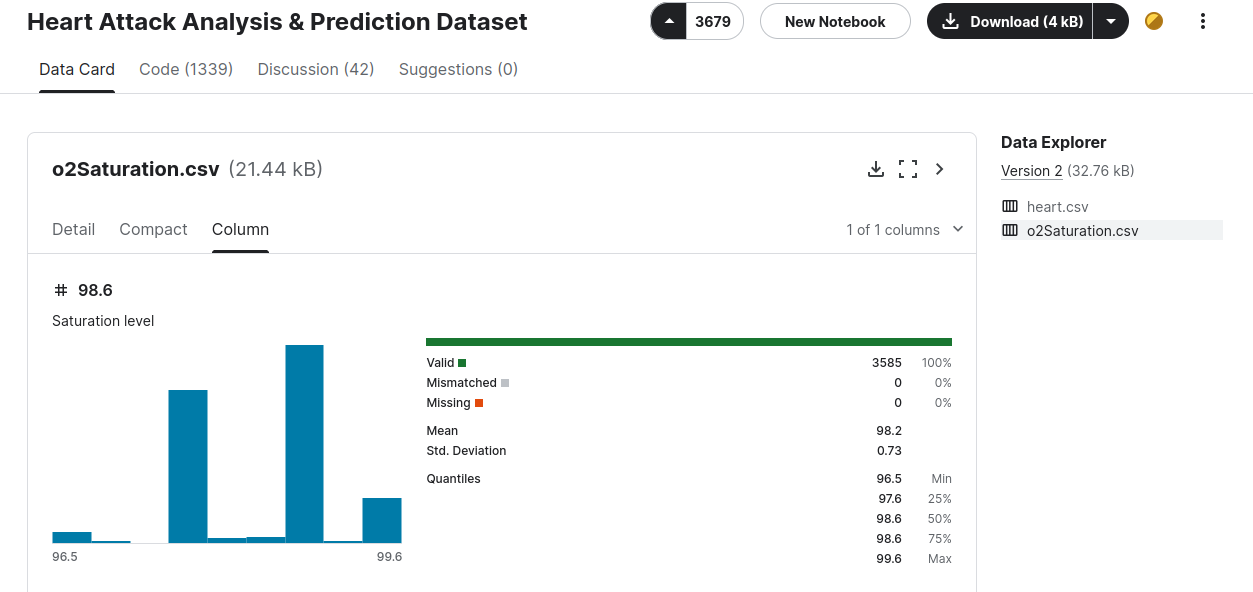This screenshot has width=1253, height=592.
Task: Open fullscreen view of the file preview
Action: pyautogui.click(x=908, y=169)
